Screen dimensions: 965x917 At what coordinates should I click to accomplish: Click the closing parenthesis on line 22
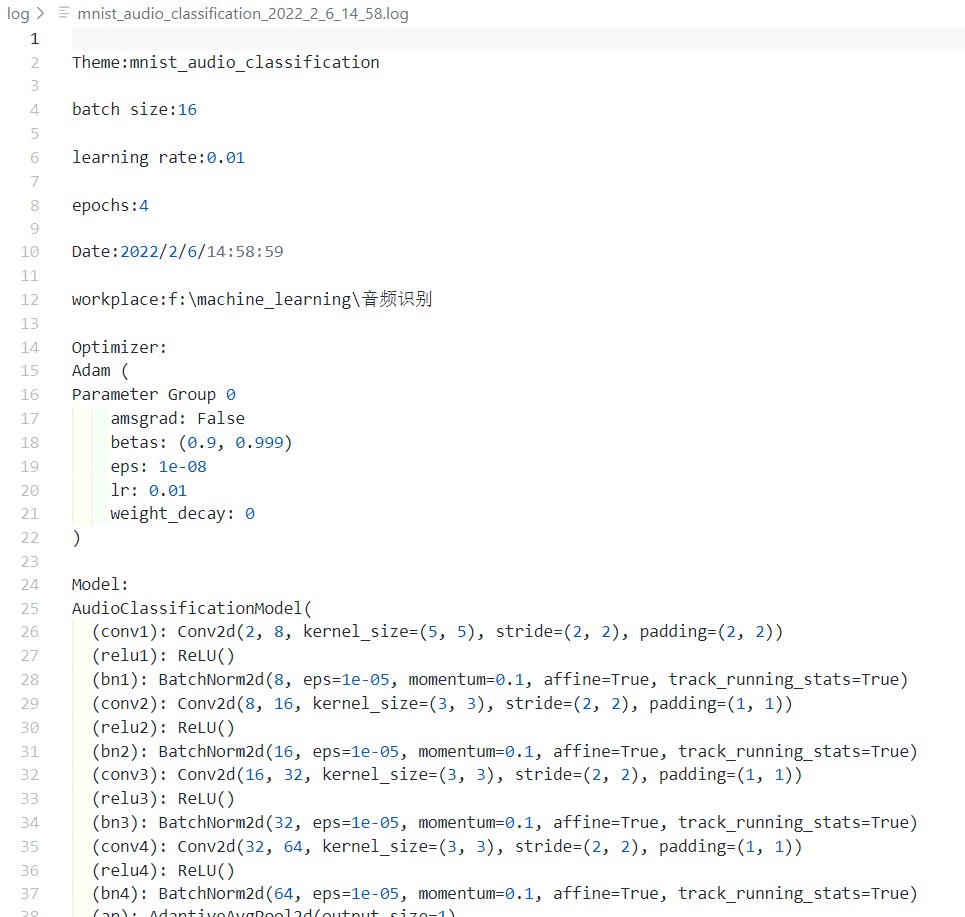[x=76, y=538]
